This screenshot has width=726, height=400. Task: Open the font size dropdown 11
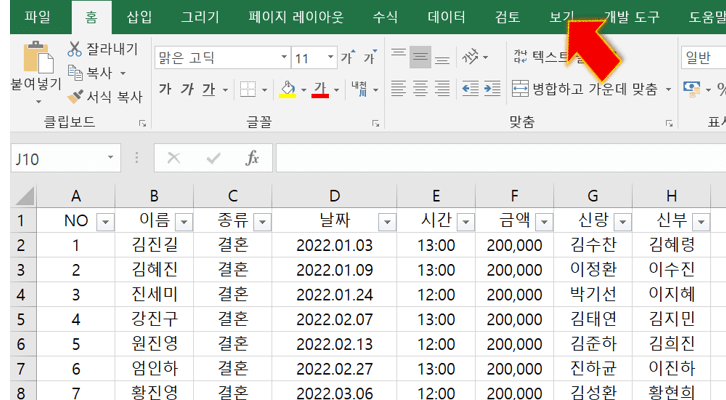330,57
